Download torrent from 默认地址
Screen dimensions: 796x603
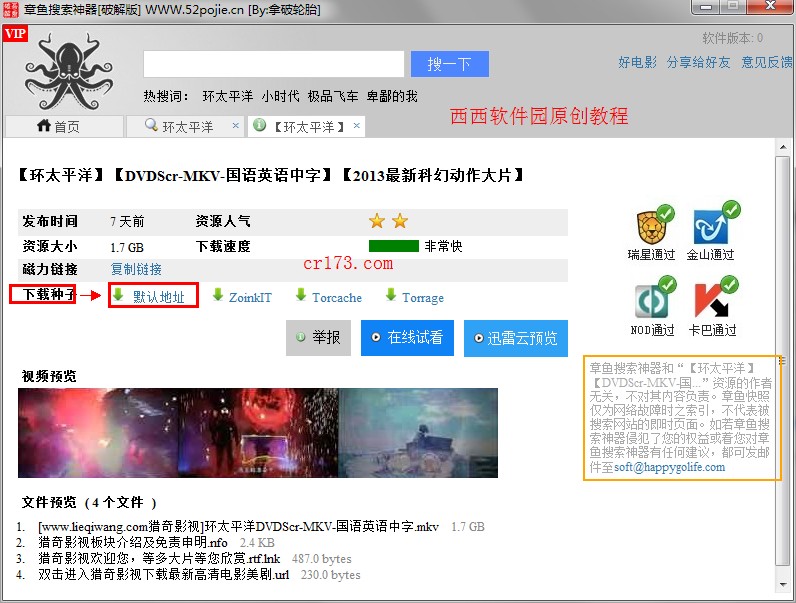coord(158,297)
